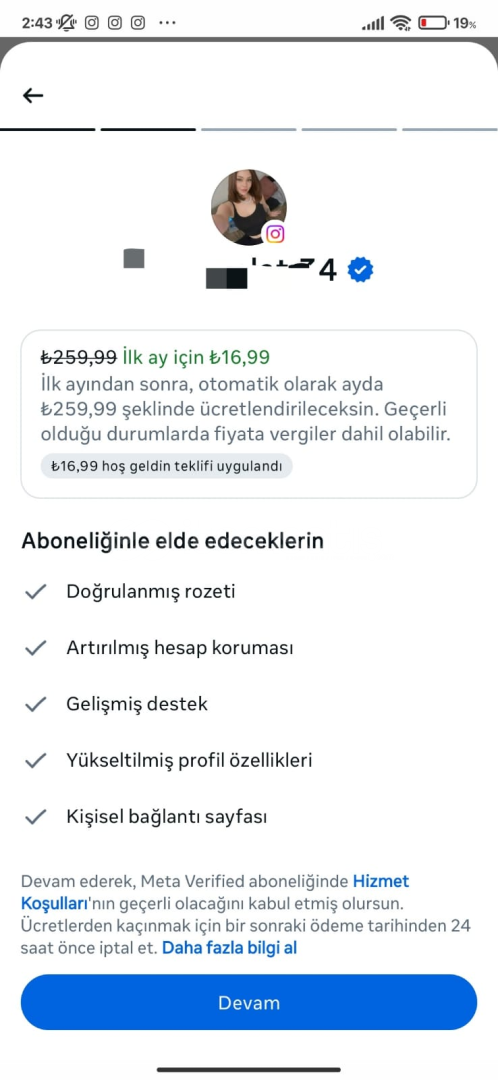Tap the back arrow icon

tap(33, 96)
